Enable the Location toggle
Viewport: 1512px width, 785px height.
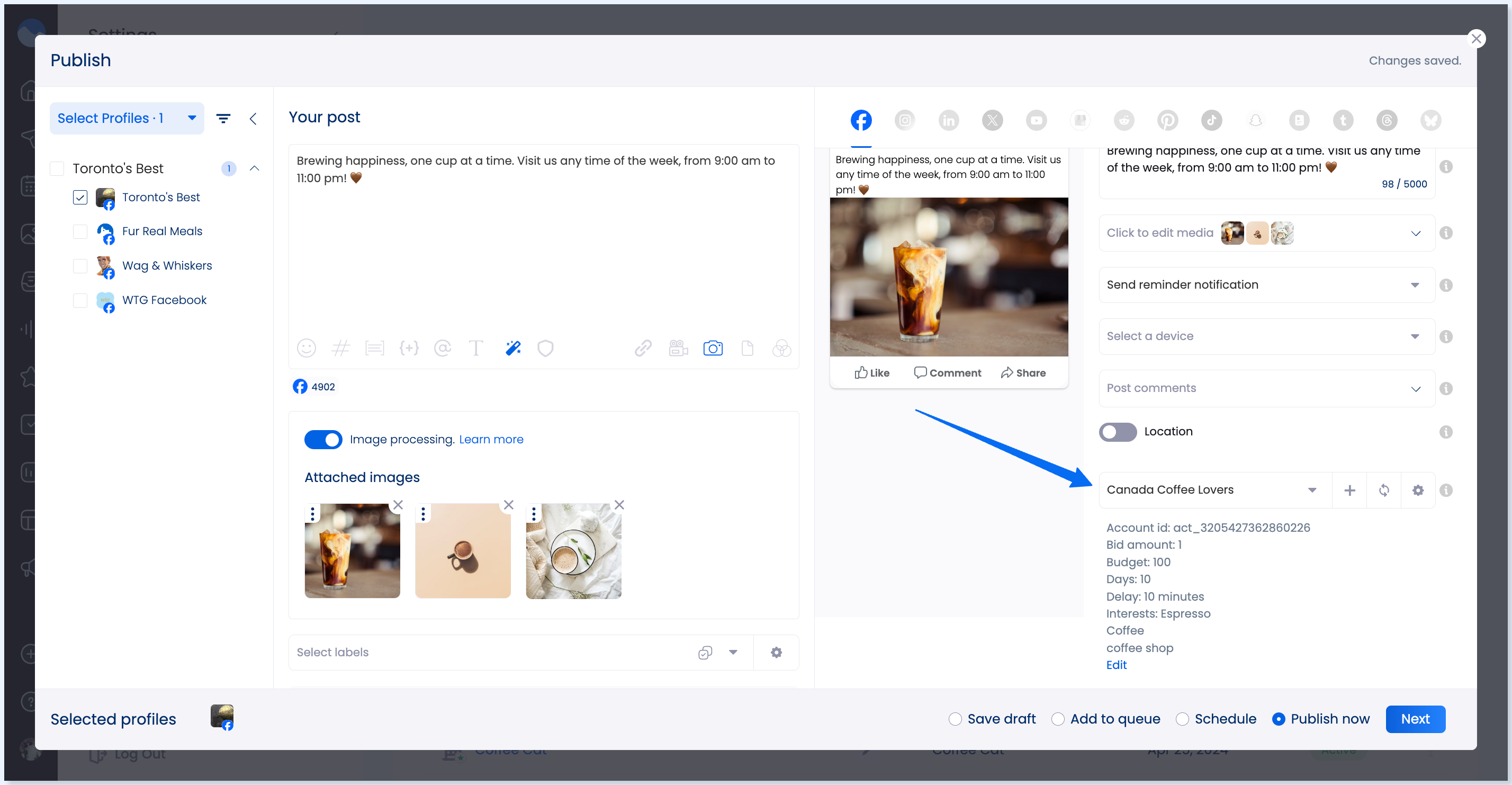coord(1118,432)
